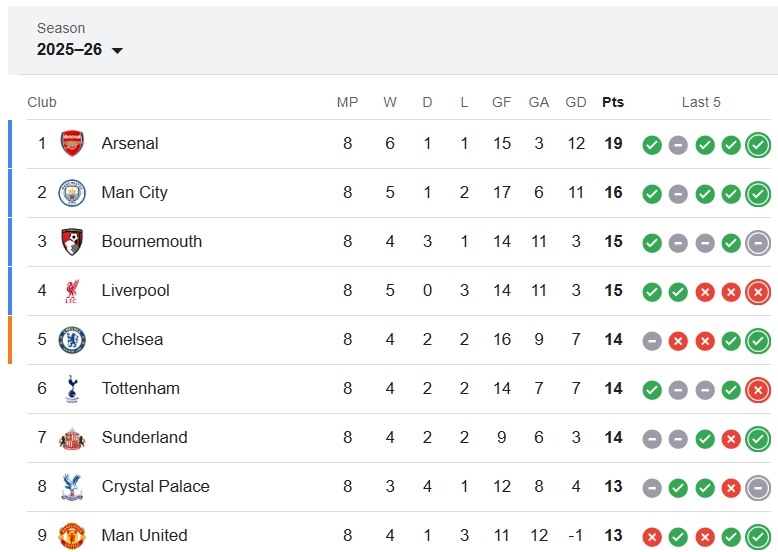Open the Tottenham team name link
Viewport: 778px width, 552px height.
coord(140,388)
